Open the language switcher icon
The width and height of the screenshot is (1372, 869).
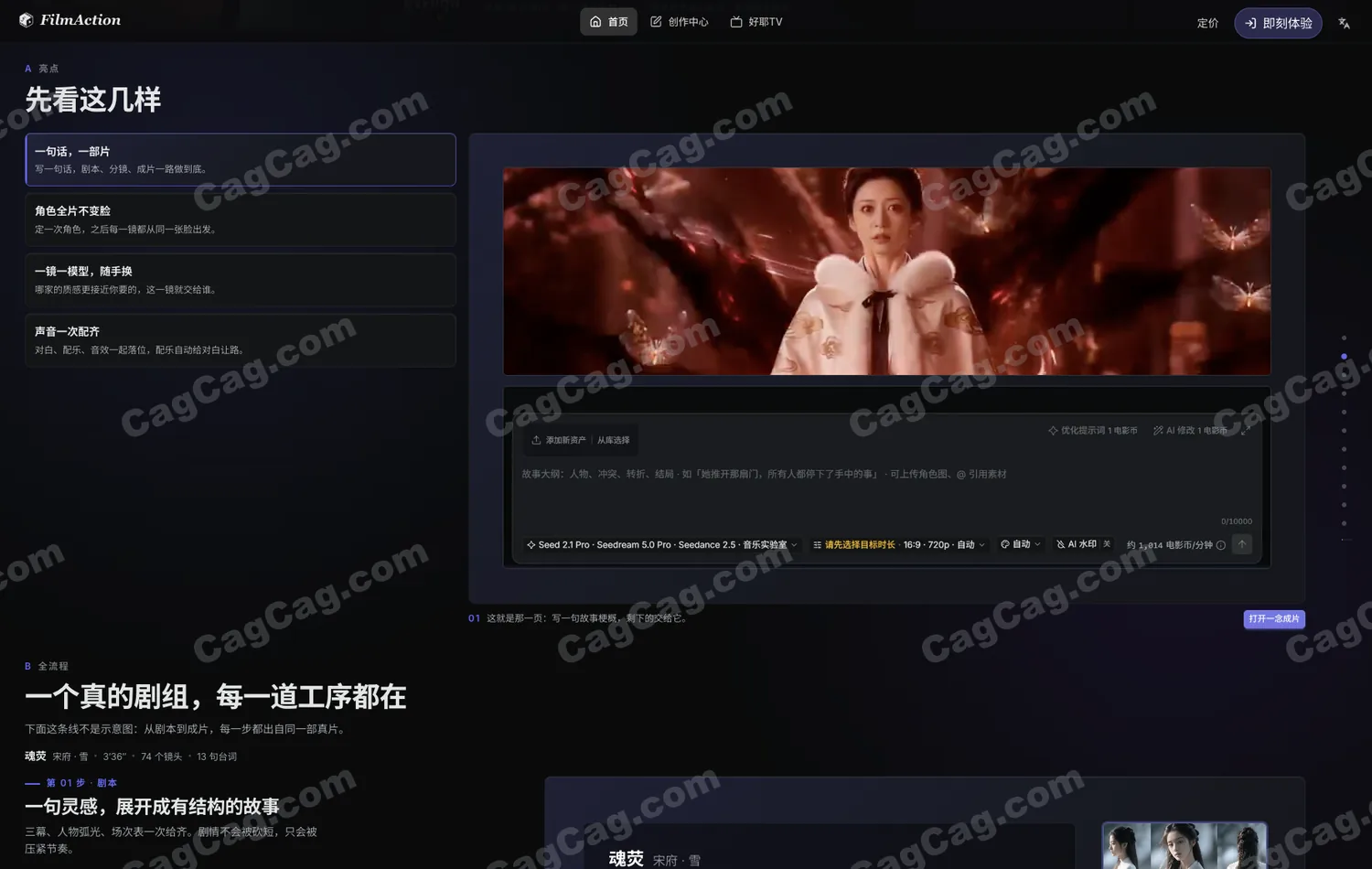(x=1344, y=23)
